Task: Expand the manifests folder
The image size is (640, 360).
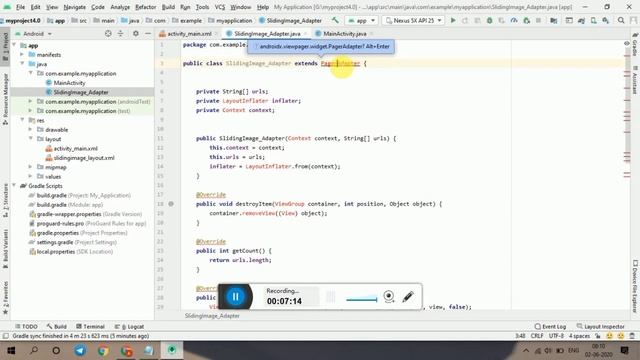Action: (22, 54)
